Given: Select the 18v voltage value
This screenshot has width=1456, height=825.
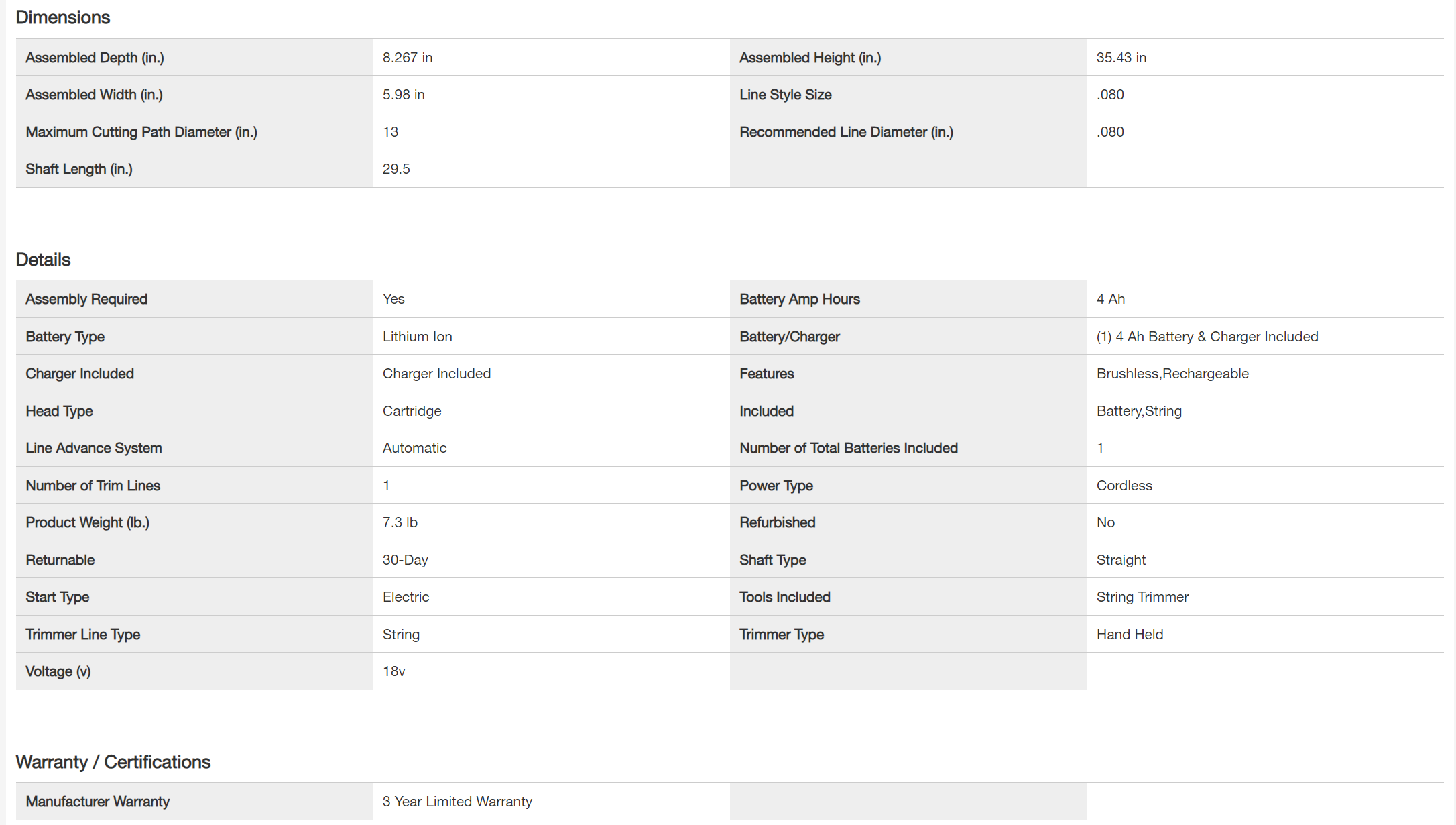Looking at the screenshot, I should (393, 671).
